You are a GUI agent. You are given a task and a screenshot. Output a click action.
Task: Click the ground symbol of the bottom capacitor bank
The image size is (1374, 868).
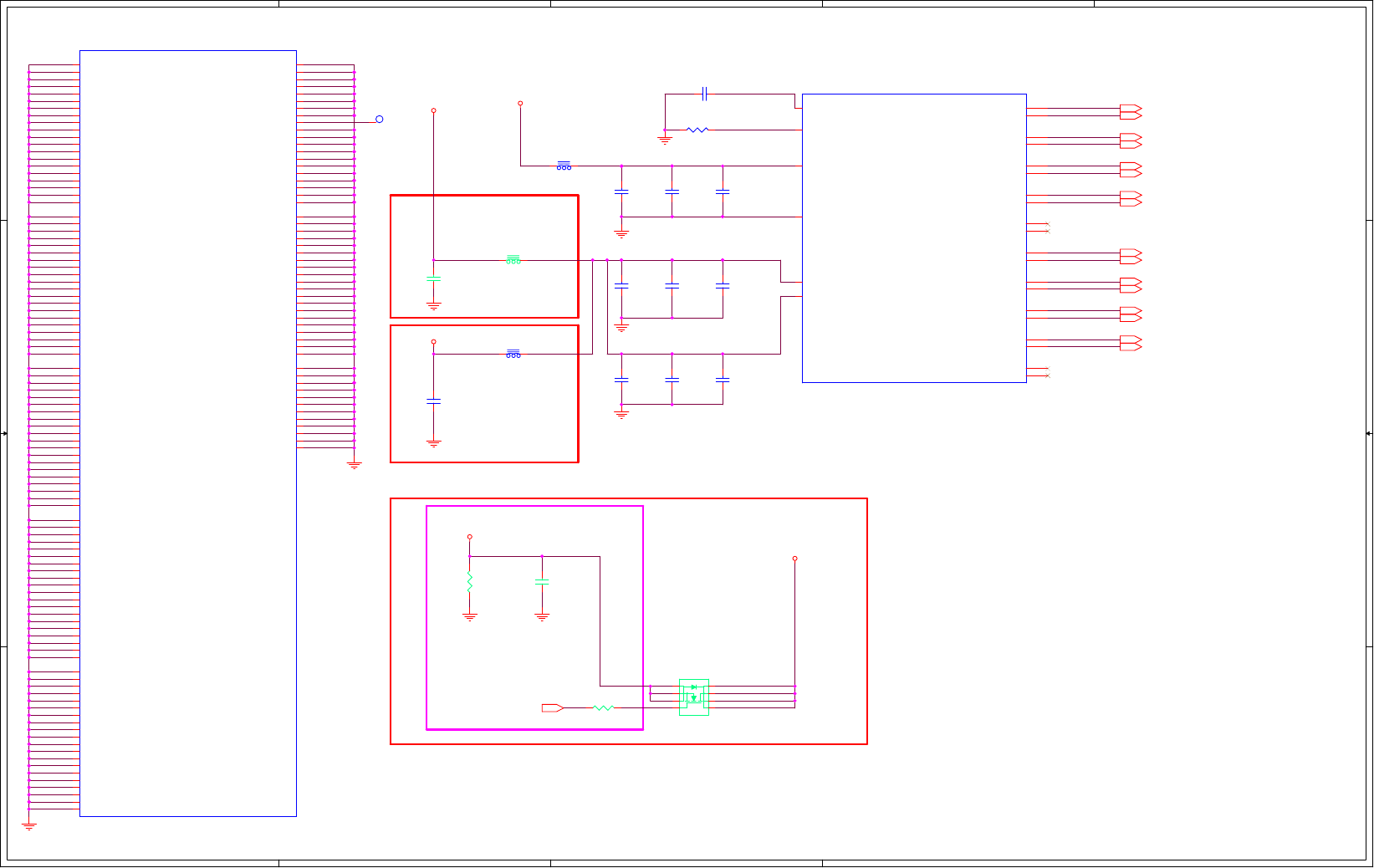point(621,414)
